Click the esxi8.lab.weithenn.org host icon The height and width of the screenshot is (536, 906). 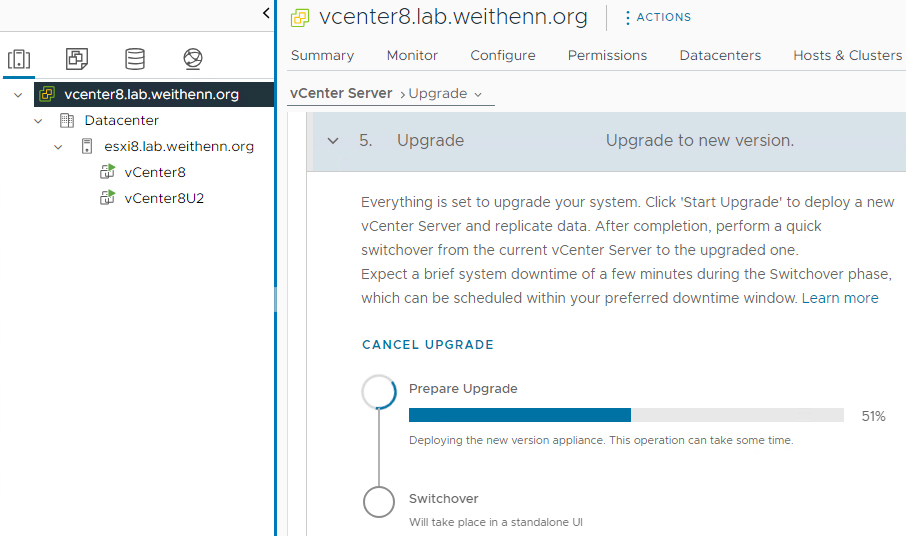coord(87,146)
